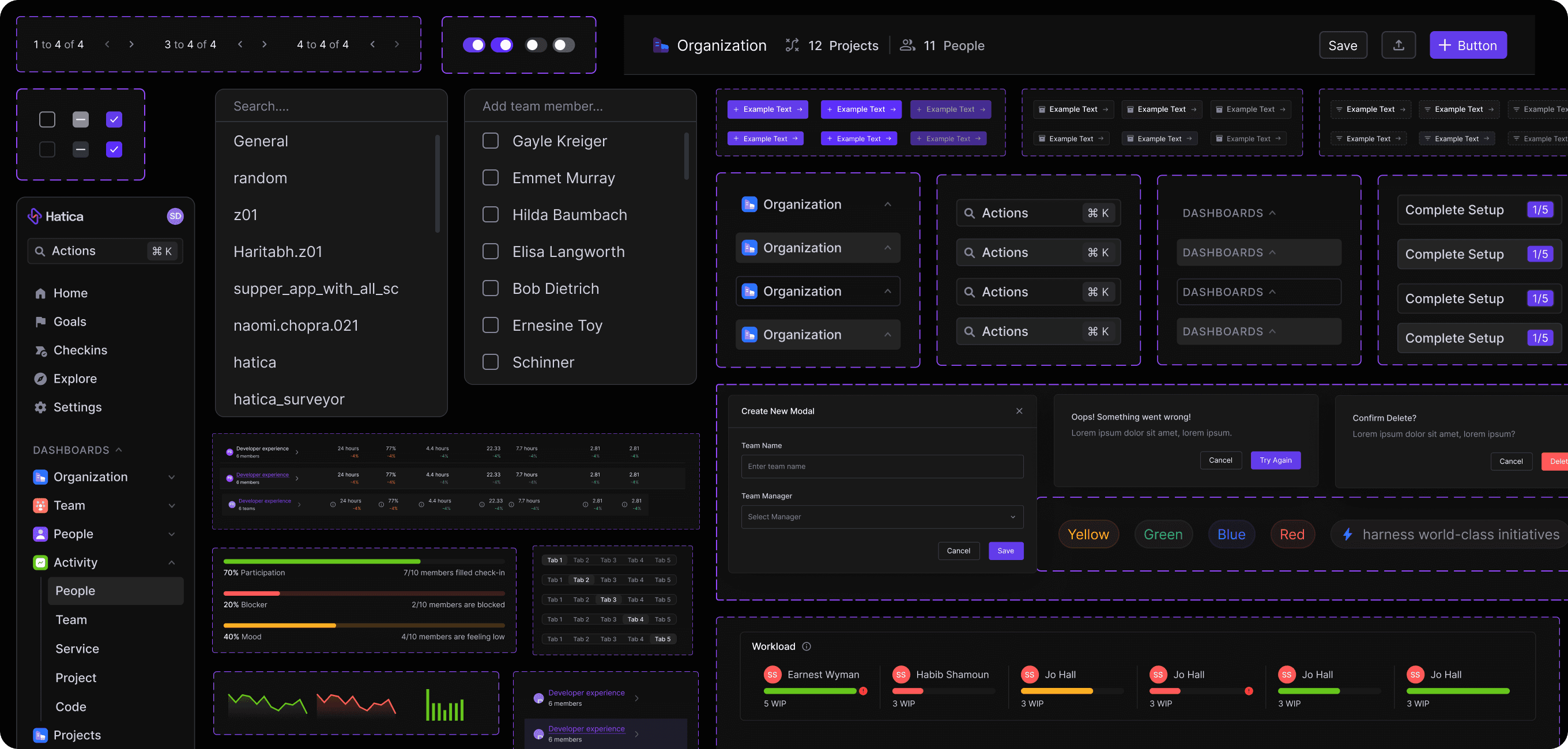Screen dimensions: 1568x749
Task: Tick the checkbox for Bob Dietrich
Action: 491,289
